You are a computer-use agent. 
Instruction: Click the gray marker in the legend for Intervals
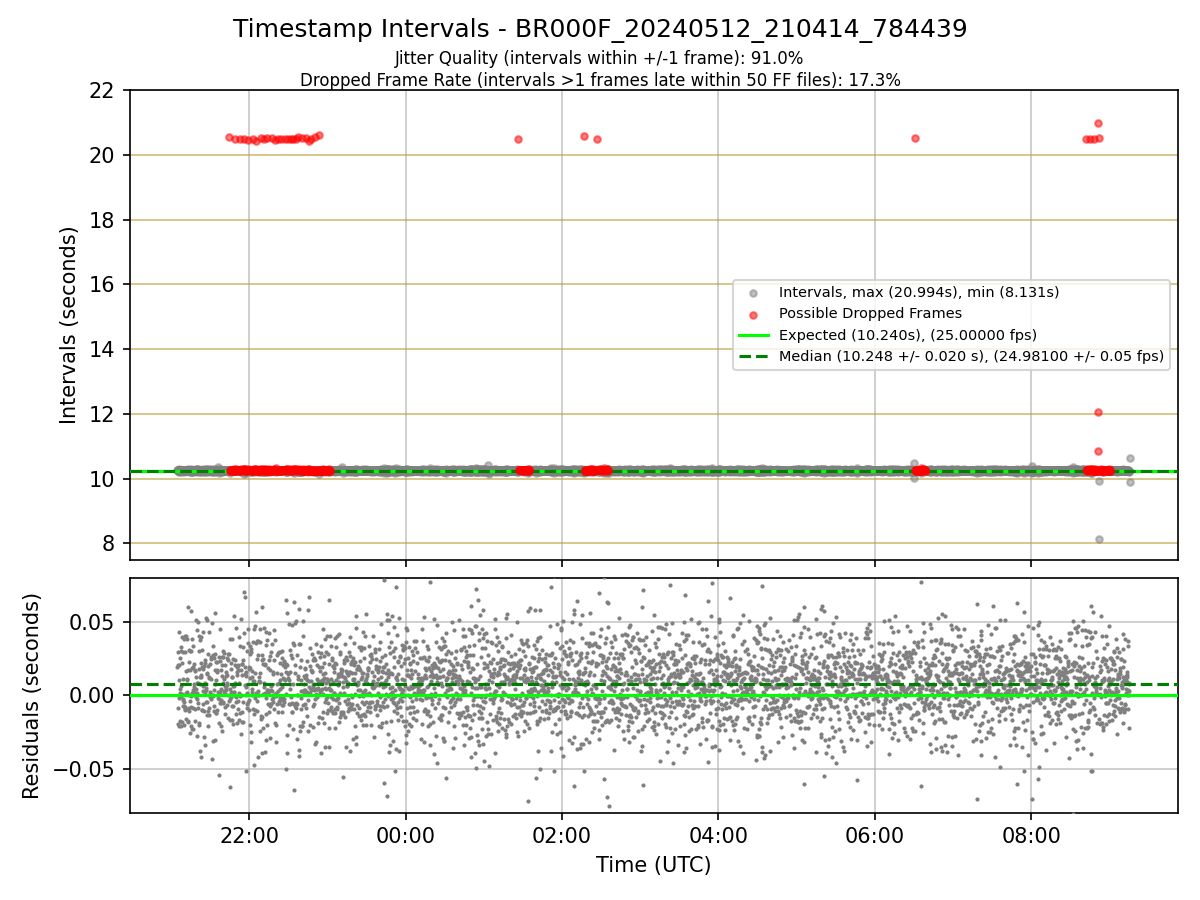click(754, 293)
